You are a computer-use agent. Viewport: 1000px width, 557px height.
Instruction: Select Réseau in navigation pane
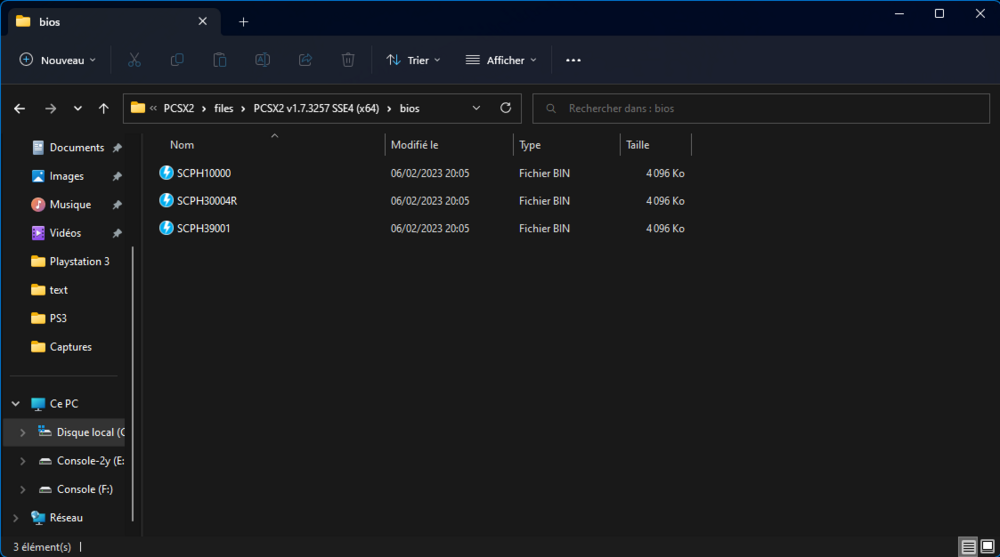pyautogui.click(x=66, y=518)
